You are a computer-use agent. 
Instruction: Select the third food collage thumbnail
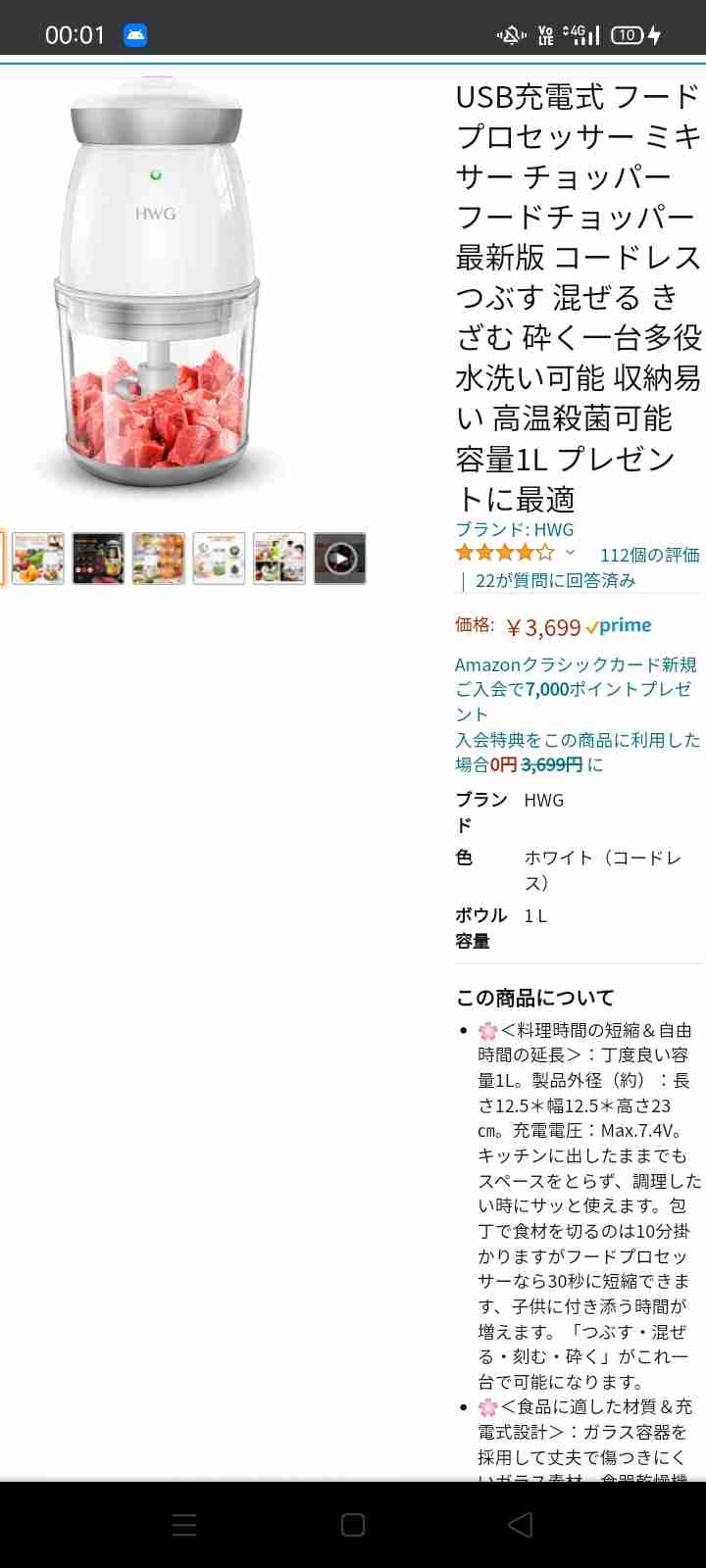[159, 559]
